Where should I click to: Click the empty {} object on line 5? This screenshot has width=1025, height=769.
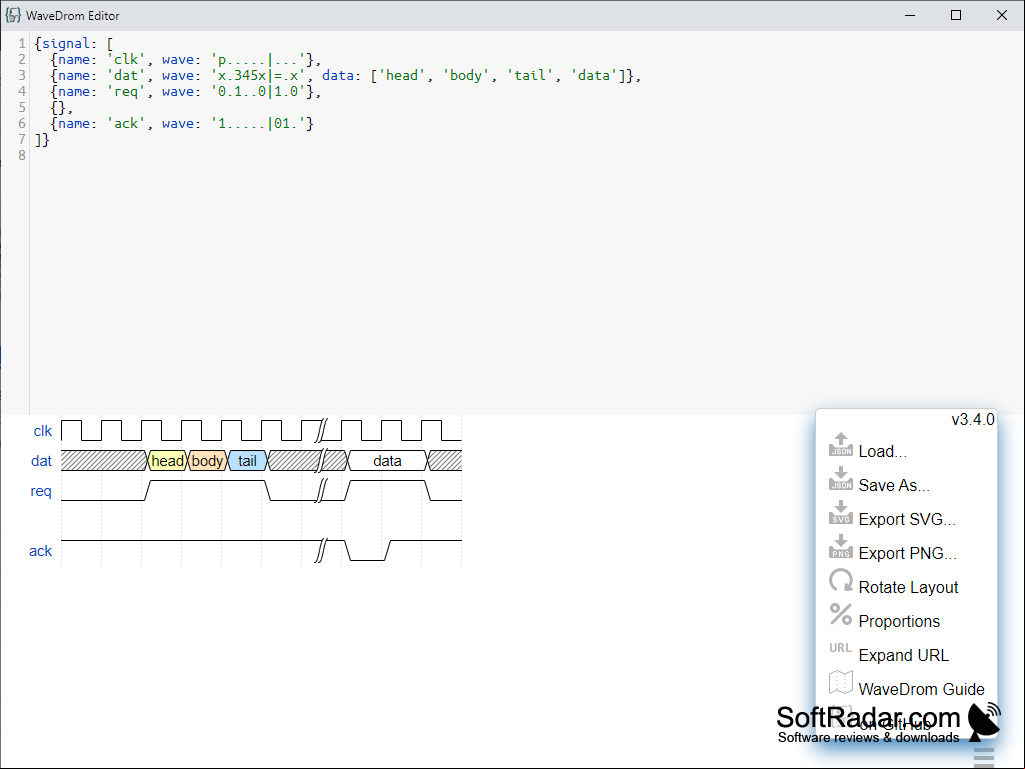point(58,108)
